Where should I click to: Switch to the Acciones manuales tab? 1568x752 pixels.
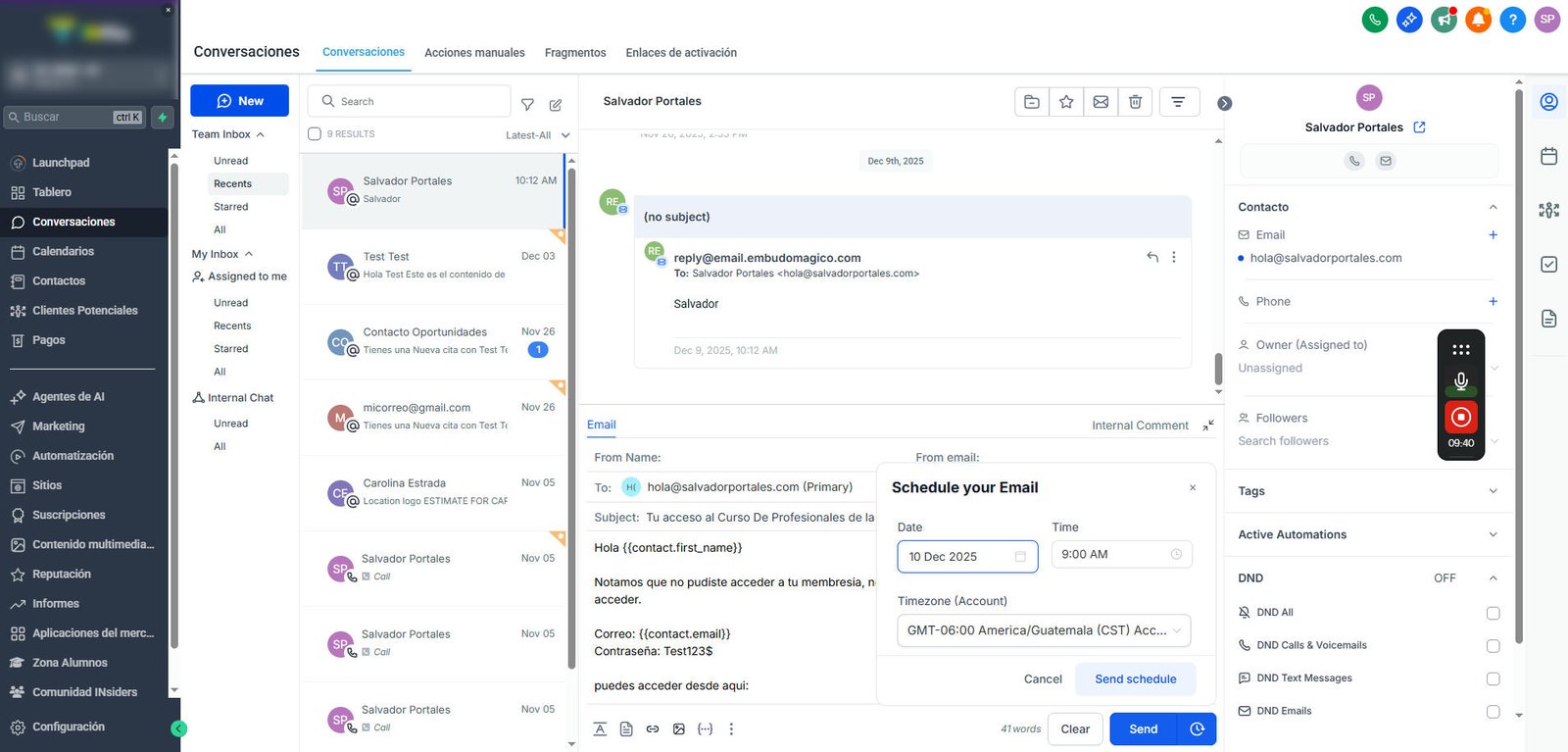pyautogui.click(x=474, y=53)
